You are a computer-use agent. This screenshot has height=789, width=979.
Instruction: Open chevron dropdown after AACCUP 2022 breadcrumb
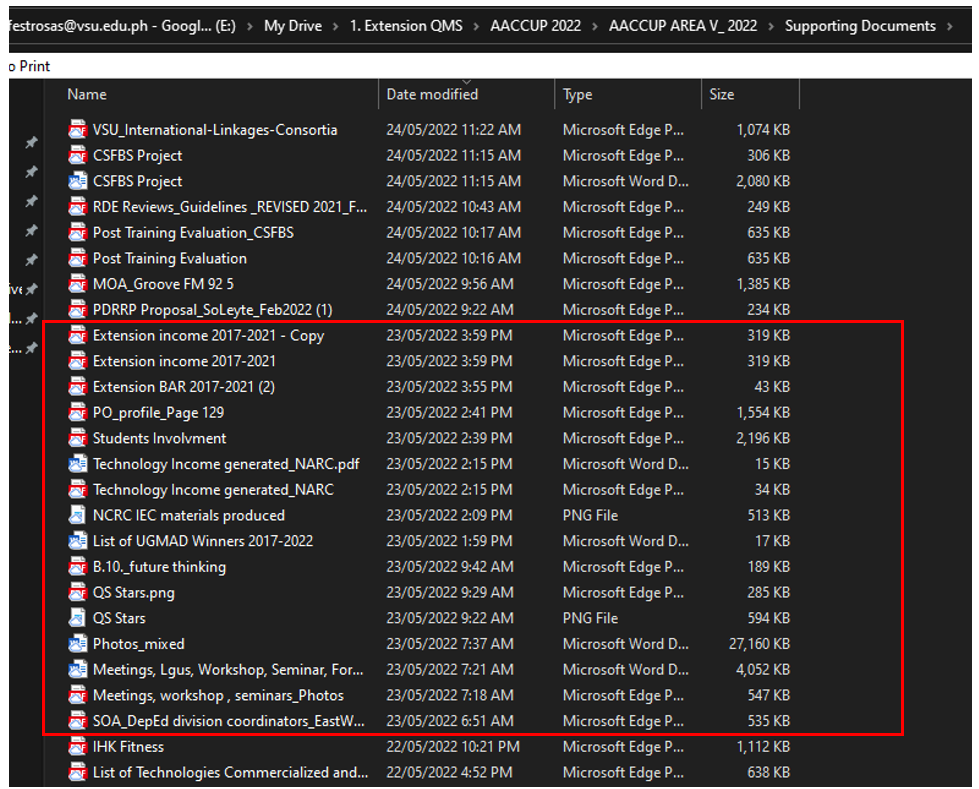pos(595,26)
